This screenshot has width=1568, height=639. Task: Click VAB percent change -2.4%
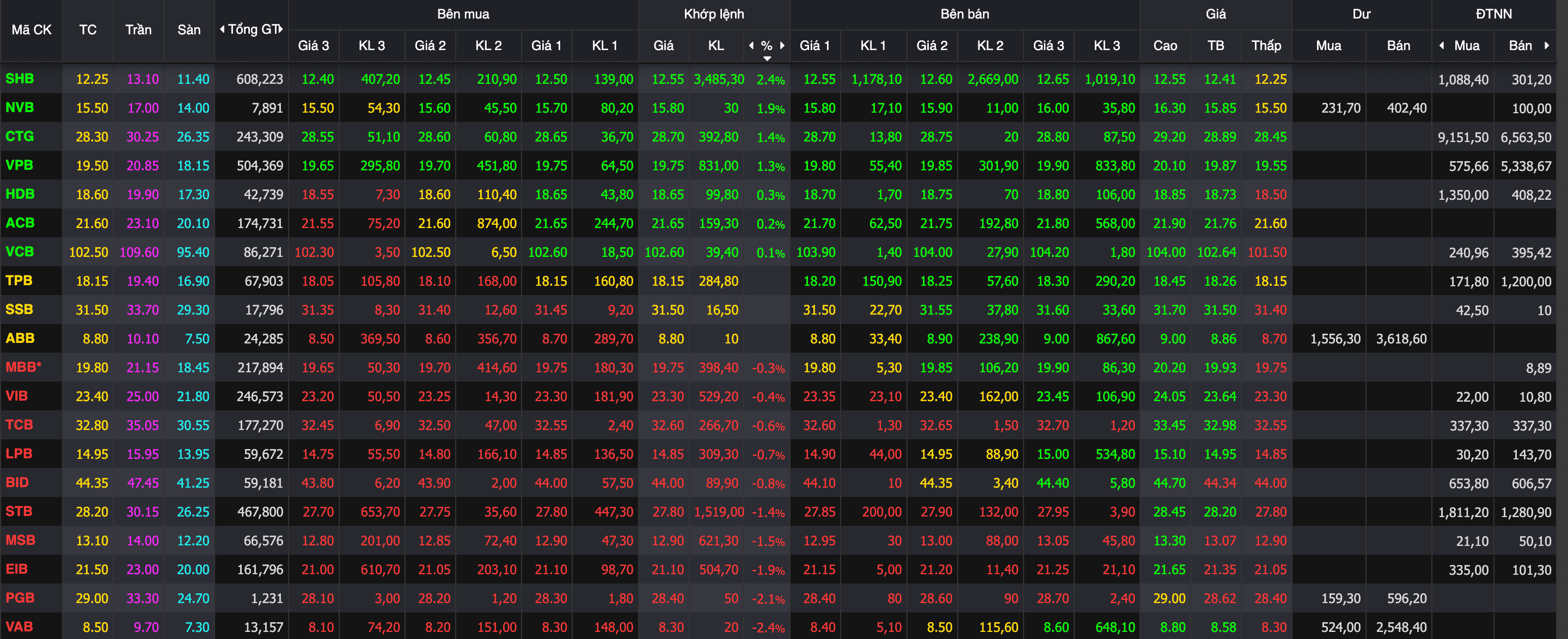768,628
